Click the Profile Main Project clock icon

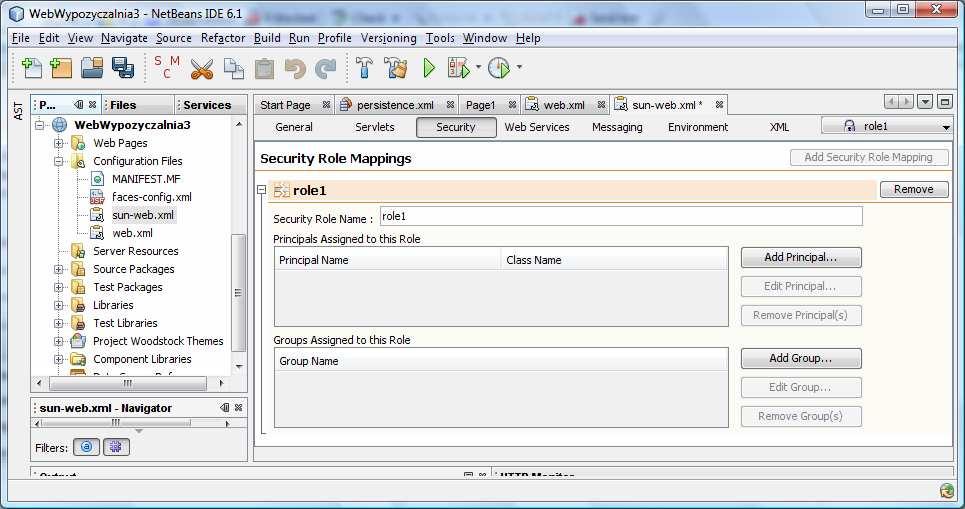point(499,68)
